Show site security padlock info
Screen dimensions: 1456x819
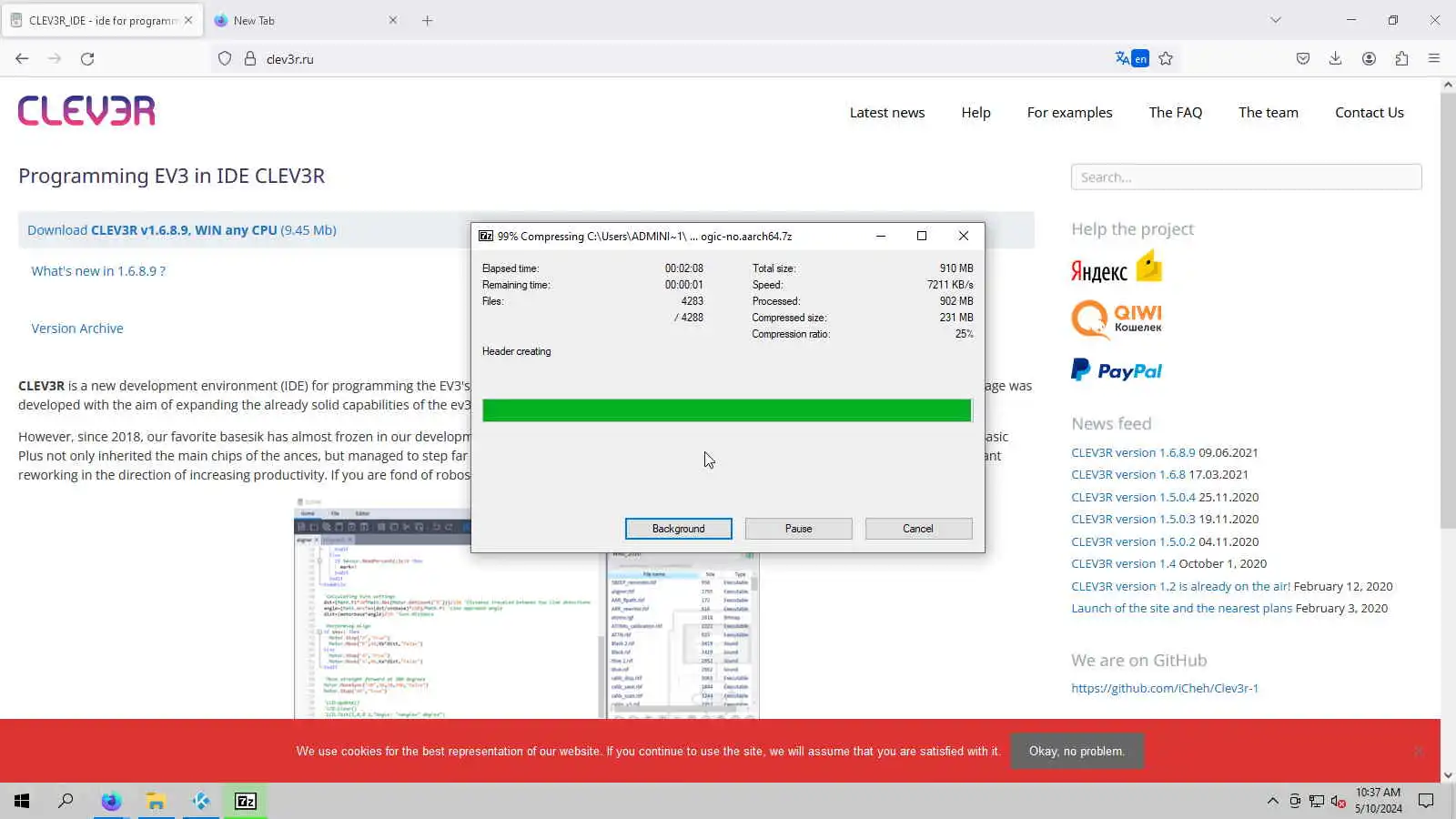point(250,58)
